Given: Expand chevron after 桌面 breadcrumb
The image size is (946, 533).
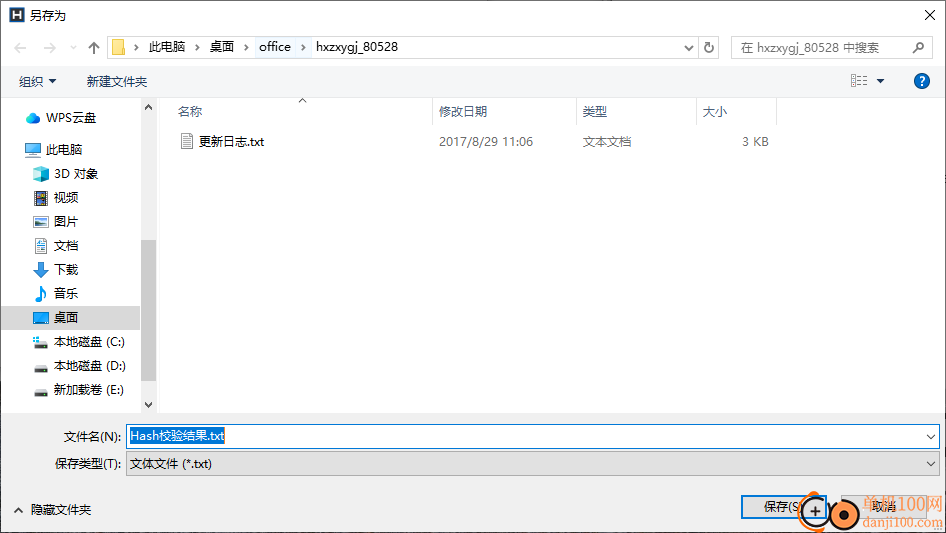Looking at the screenshot, I should pos(246,47).
